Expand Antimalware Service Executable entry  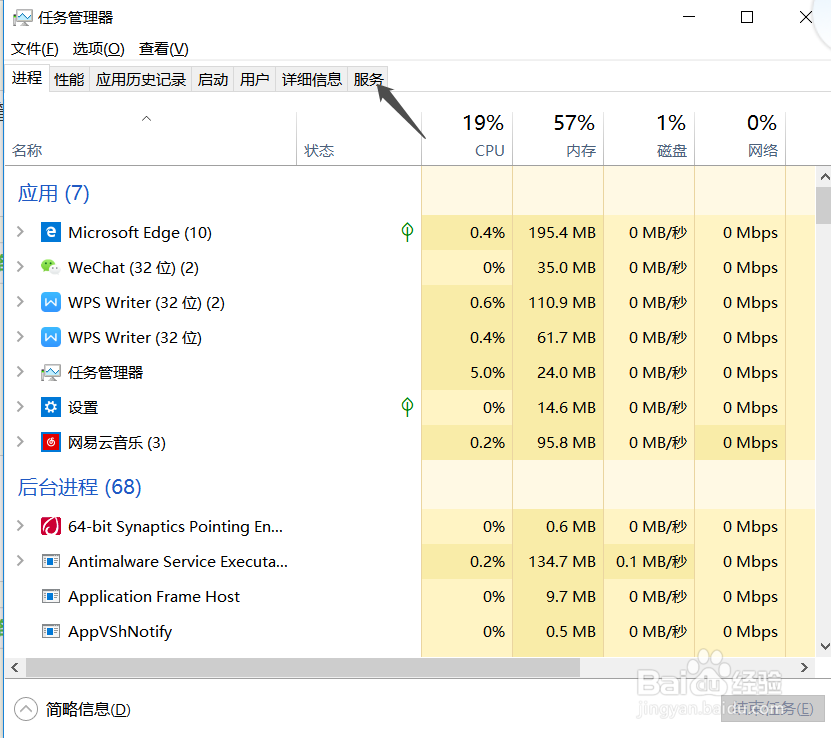pyautogui.click(x=20, y=561)
